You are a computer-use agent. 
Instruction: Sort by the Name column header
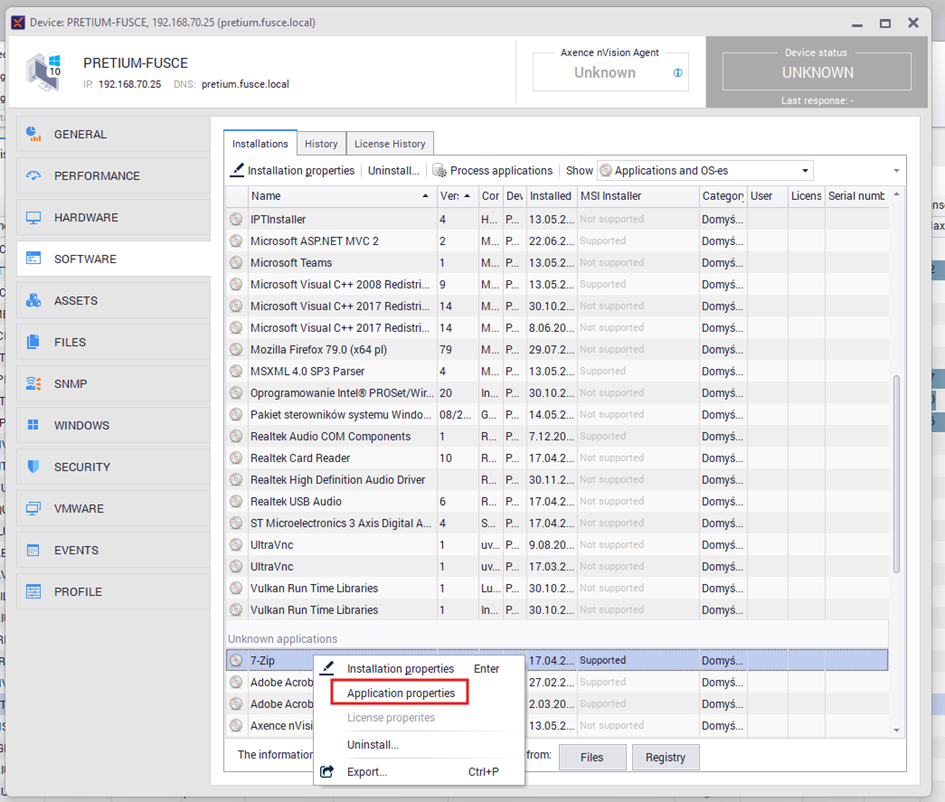336,196
